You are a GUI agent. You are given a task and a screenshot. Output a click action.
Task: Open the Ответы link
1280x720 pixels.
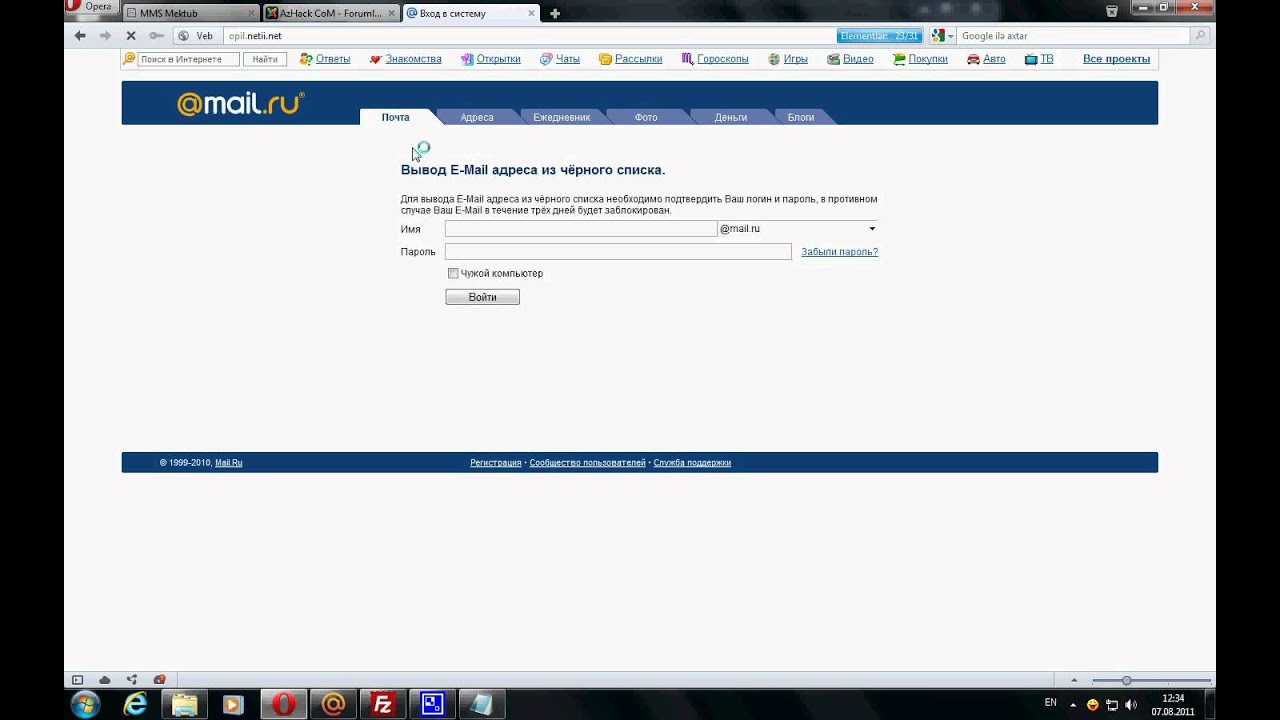[x=332, y=59]
